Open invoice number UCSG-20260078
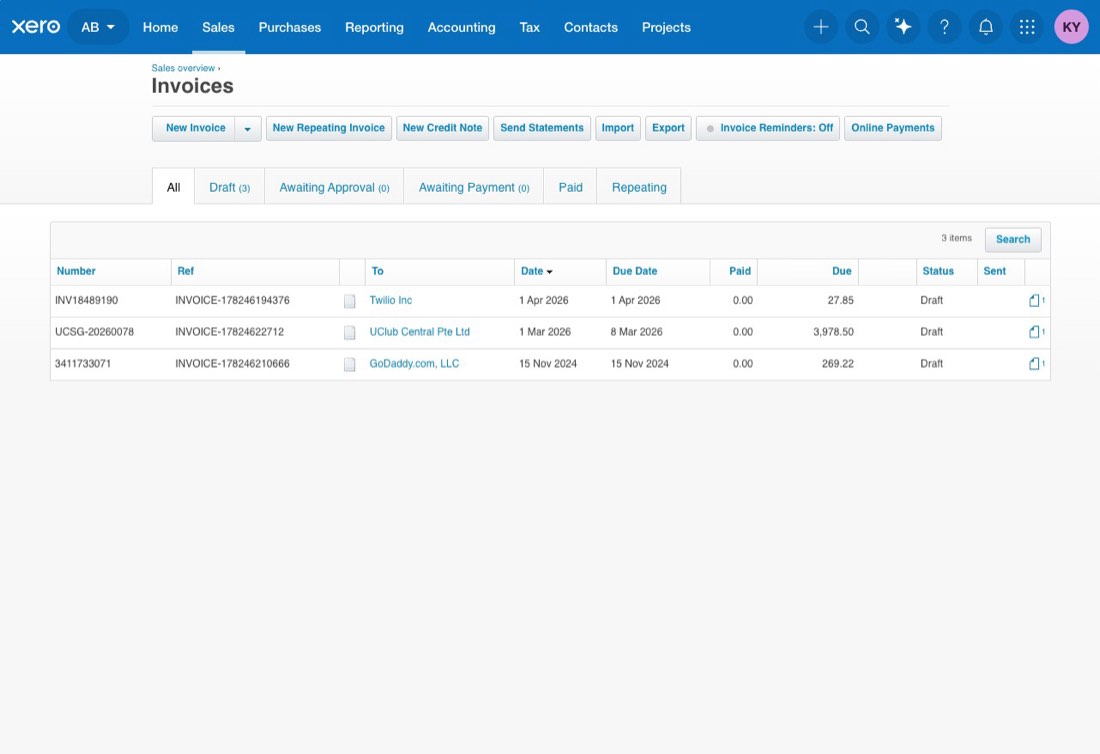This screenshot has width=1100, height=754. (94, 332)
